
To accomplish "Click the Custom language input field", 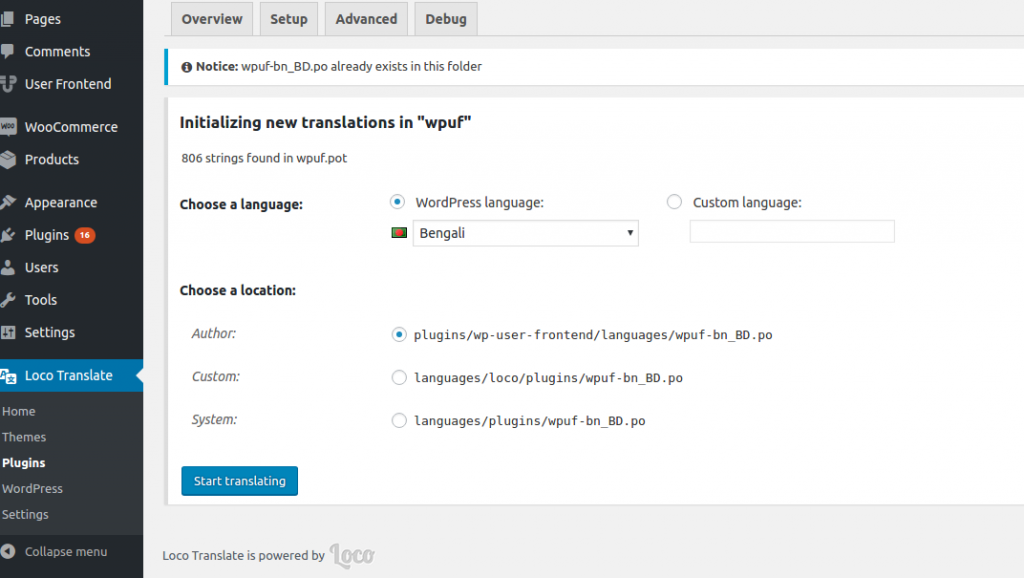I will coord(791,231).
